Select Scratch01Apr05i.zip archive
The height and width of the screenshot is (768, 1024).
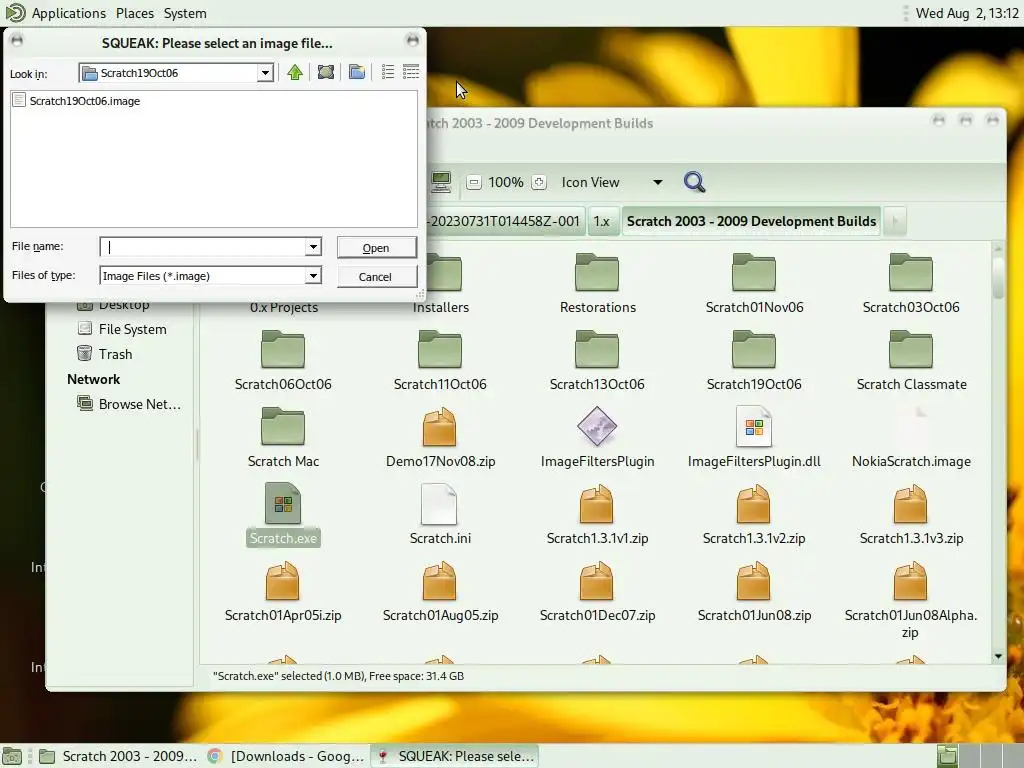pyautogui.click(x=283, y=592)
